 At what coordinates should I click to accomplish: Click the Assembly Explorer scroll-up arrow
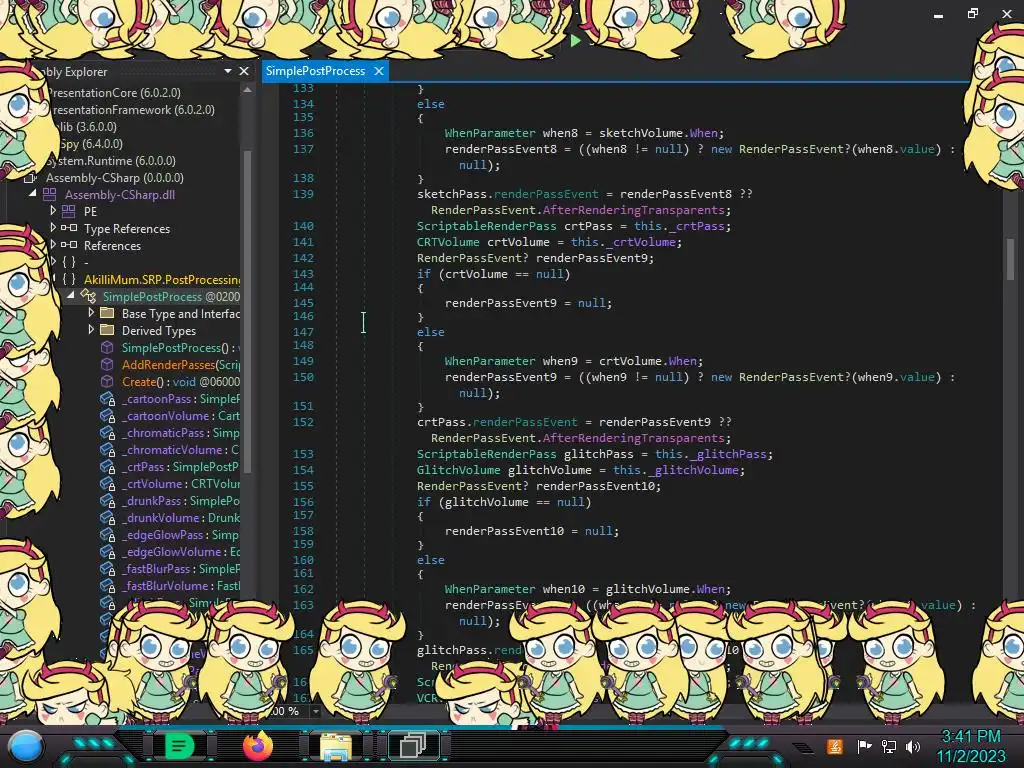[247, 90]
